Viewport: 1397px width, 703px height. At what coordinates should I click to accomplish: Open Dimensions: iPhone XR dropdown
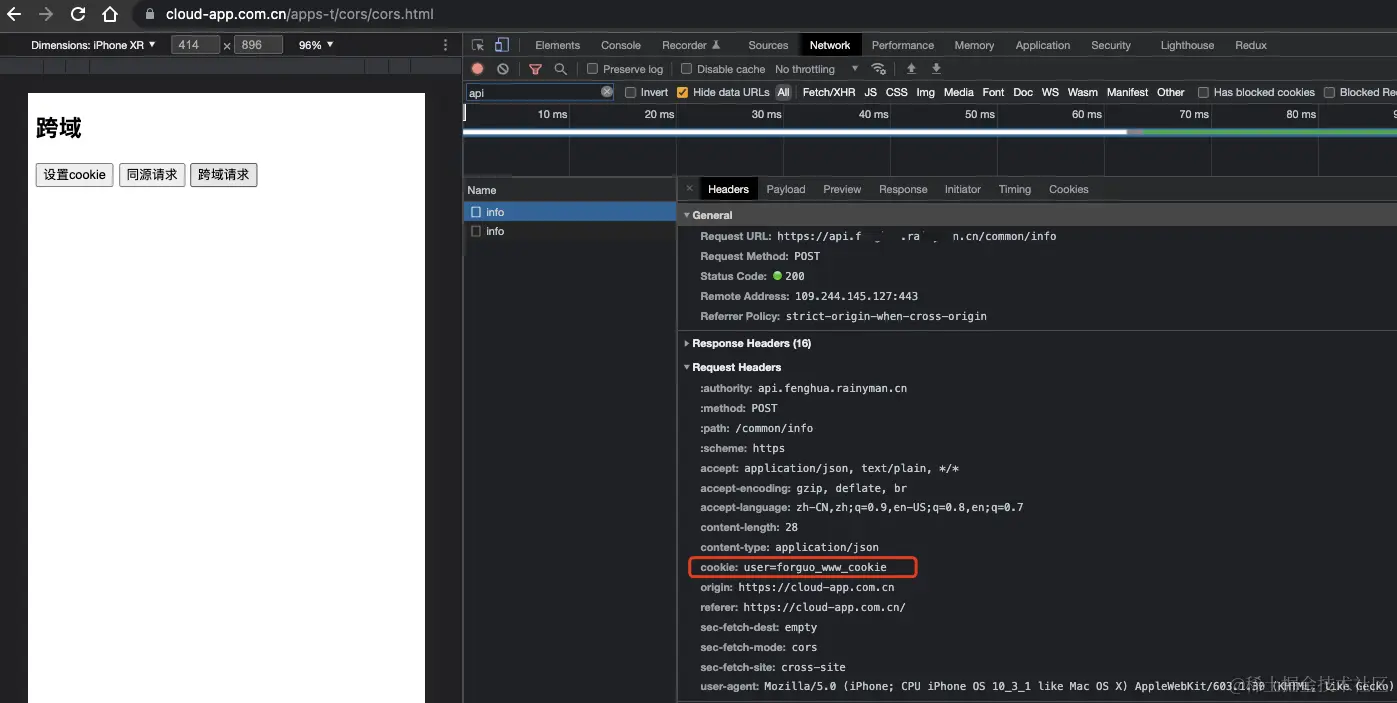(x=93, y=45)
